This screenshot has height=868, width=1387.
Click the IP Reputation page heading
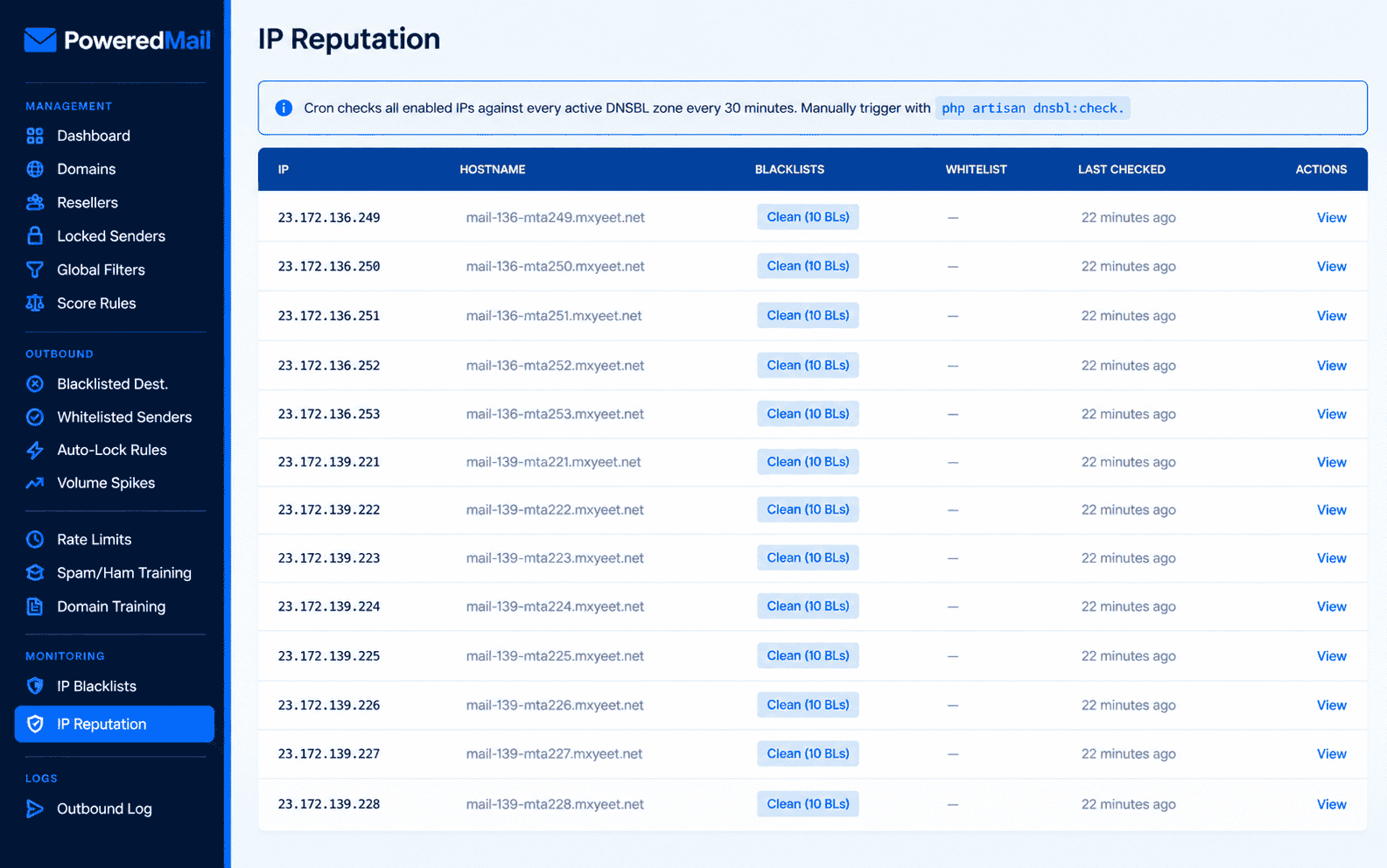tap(349, 39)
